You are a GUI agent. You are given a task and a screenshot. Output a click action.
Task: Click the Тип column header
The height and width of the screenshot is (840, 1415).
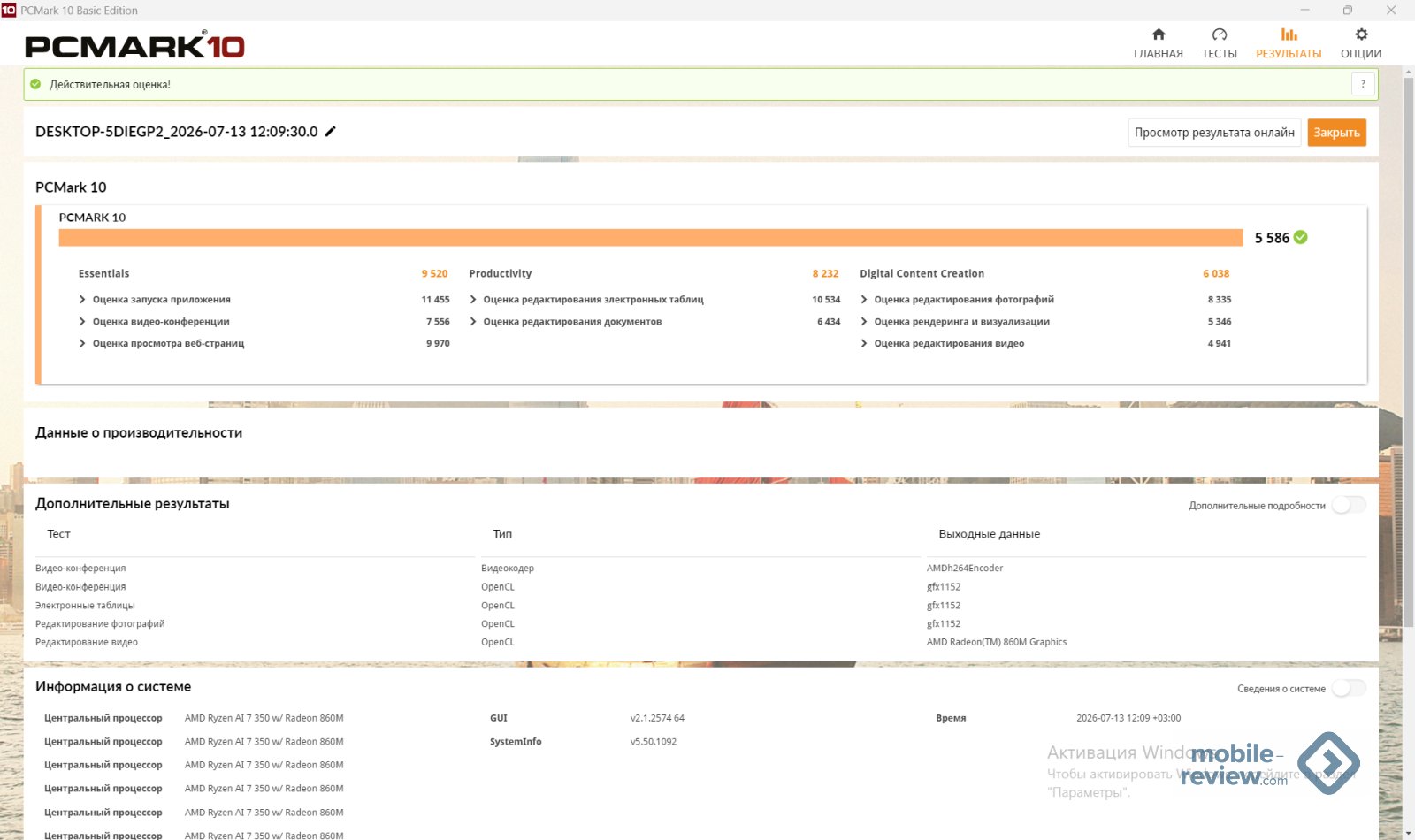coord(502,534)
